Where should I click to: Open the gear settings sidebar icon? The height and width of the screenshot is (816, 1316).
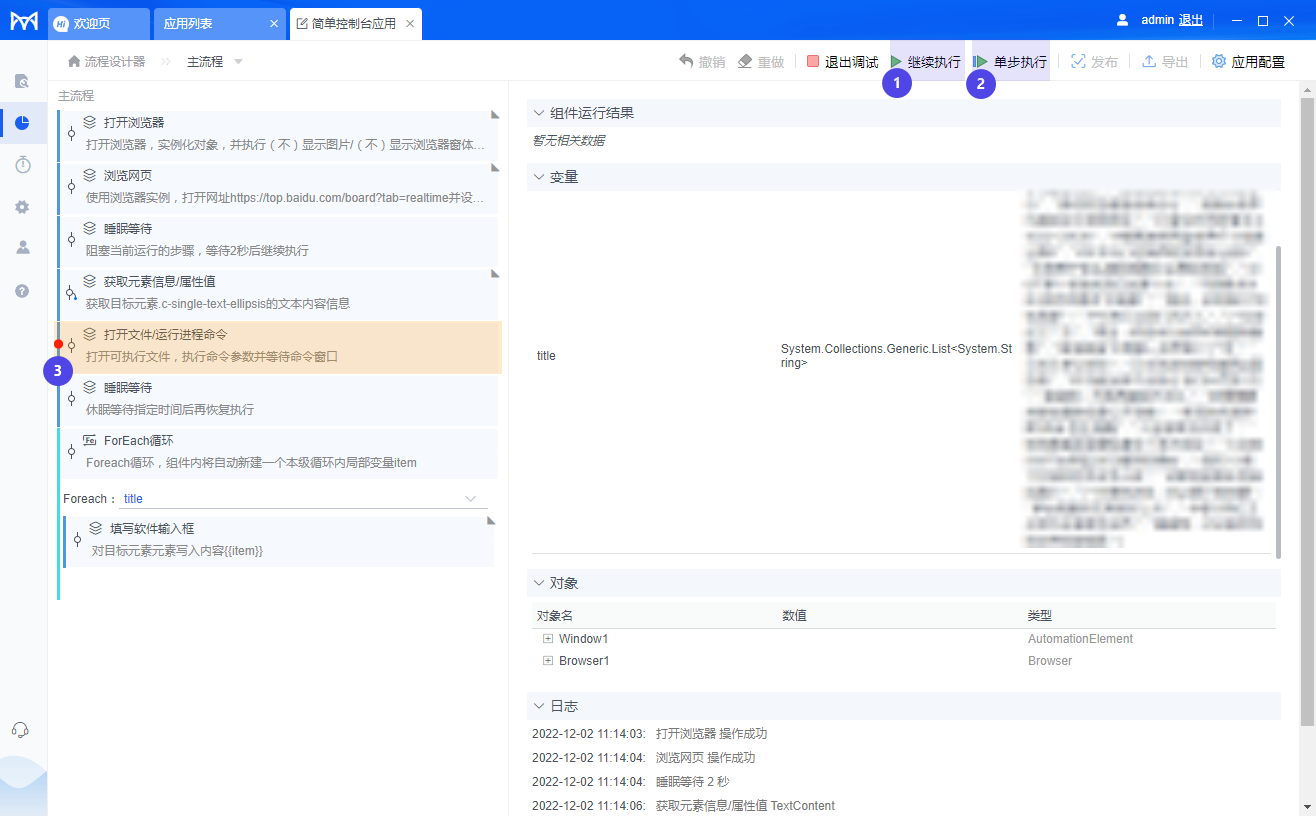[22, 207]
